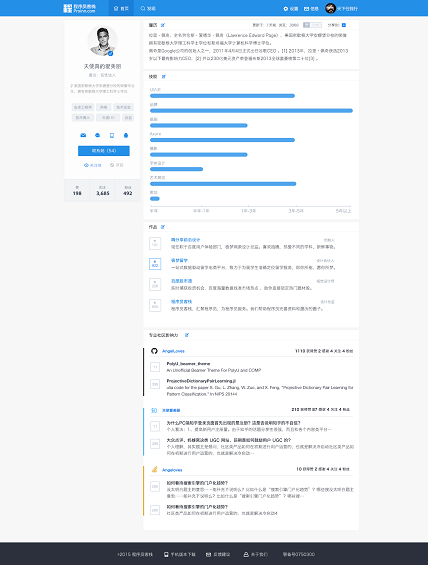
Task: Click the longest skill bar in the chart
Action: coord(251,111)
